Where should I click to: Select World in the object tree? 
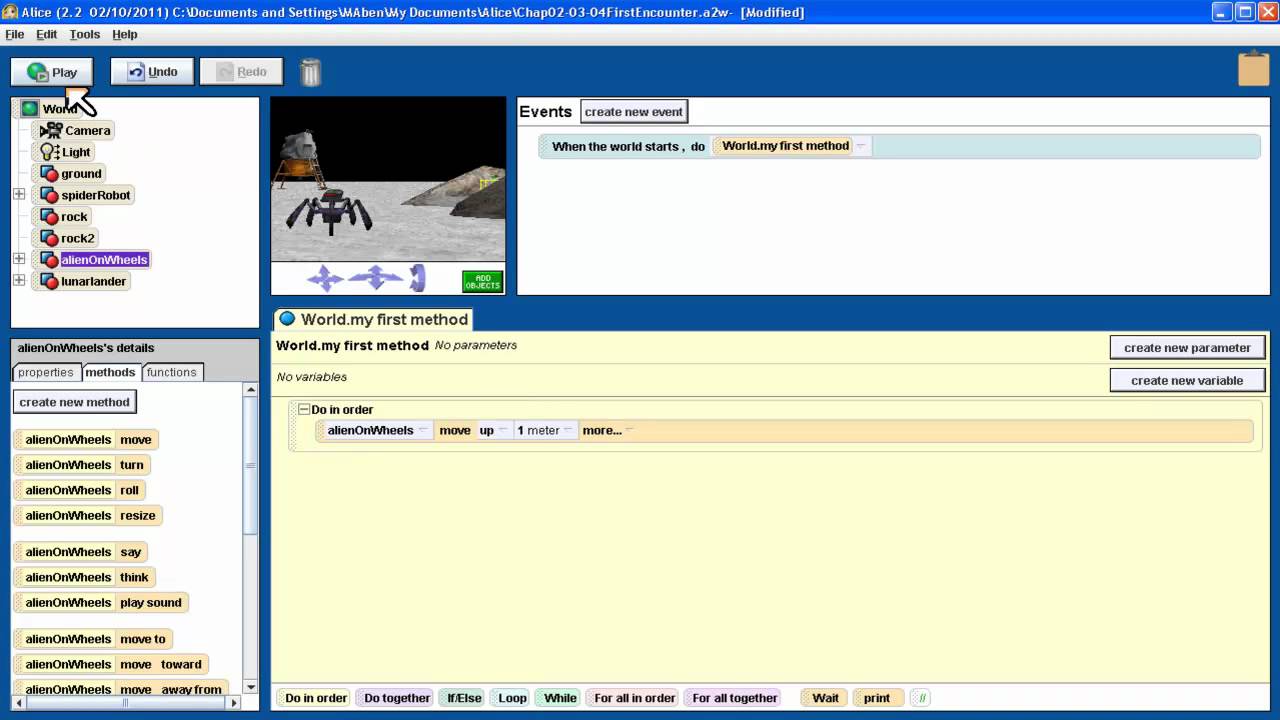59,109
